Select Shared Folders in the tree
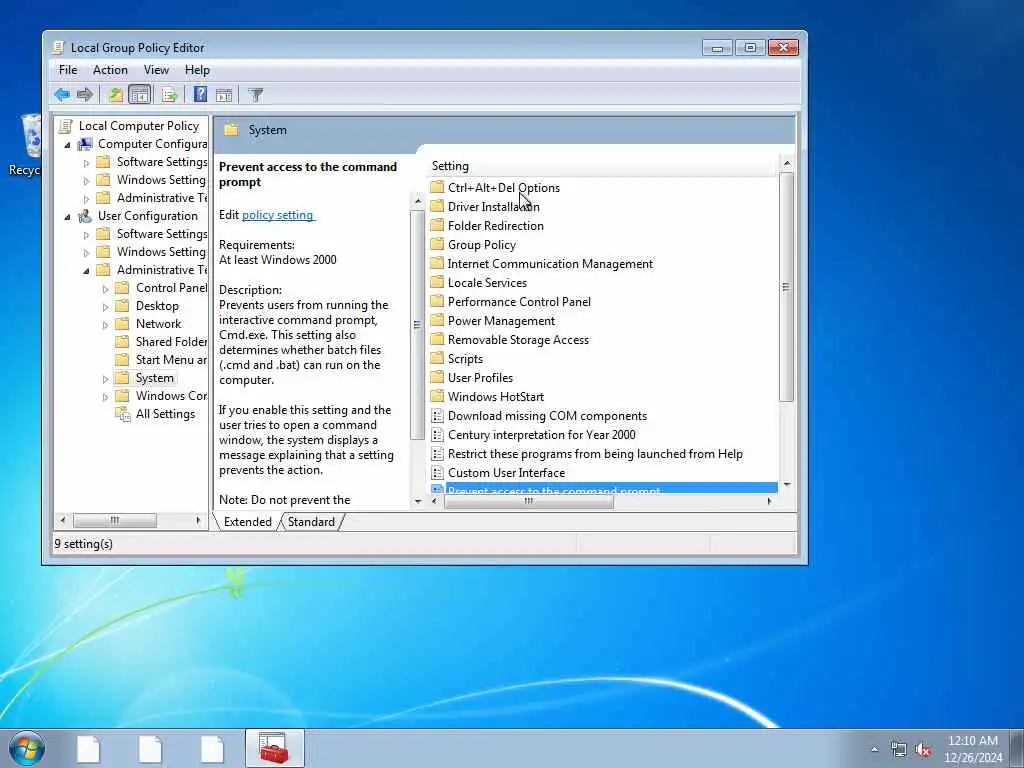This screenshot has width=1024, height=768. [x=171, y=342]
